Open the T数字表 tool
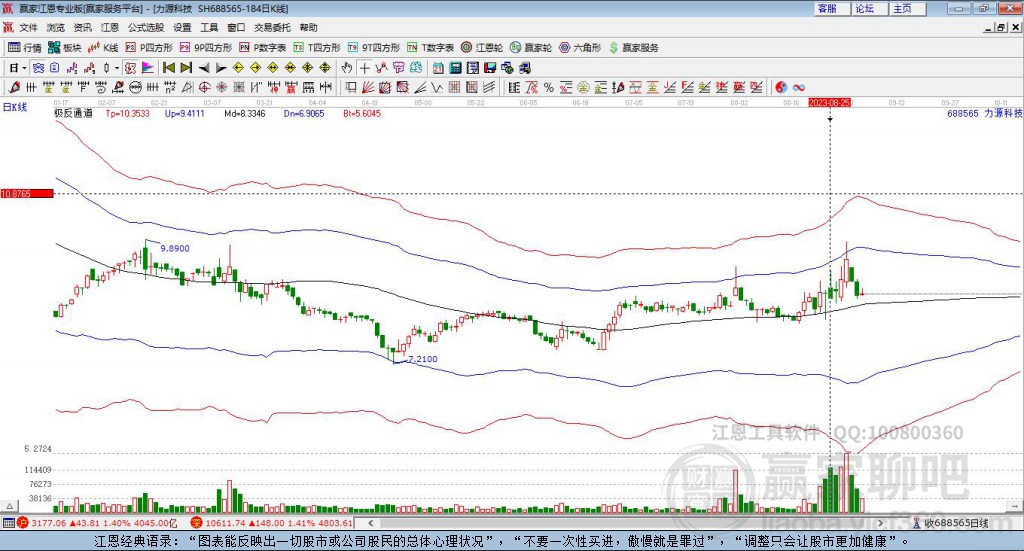The height and width of the screenshot is (551, 1024). point(430,48)
